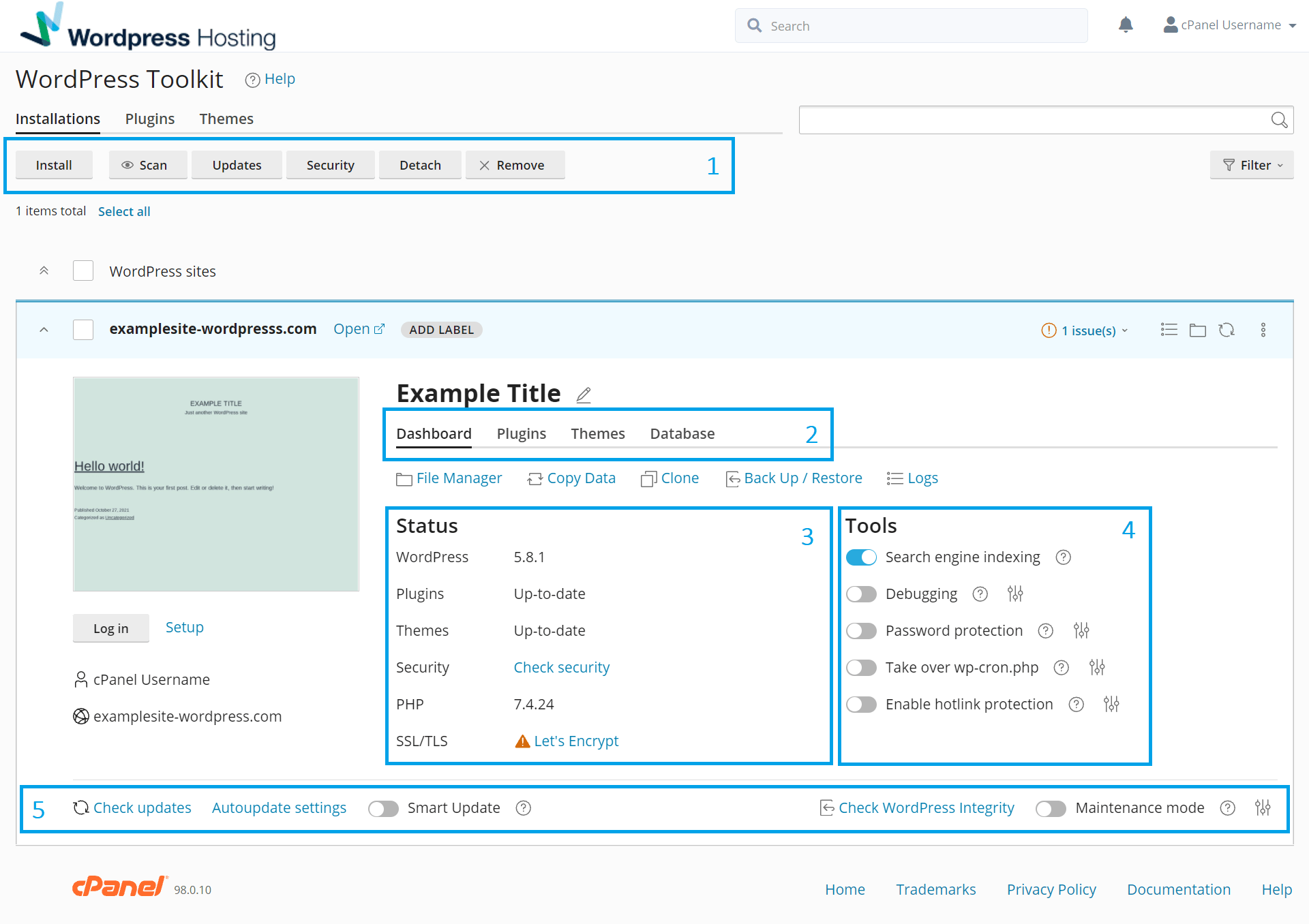Open Debugging settings sliders icon
This screenshot has height=924, width=1309.
(1015, 594)
